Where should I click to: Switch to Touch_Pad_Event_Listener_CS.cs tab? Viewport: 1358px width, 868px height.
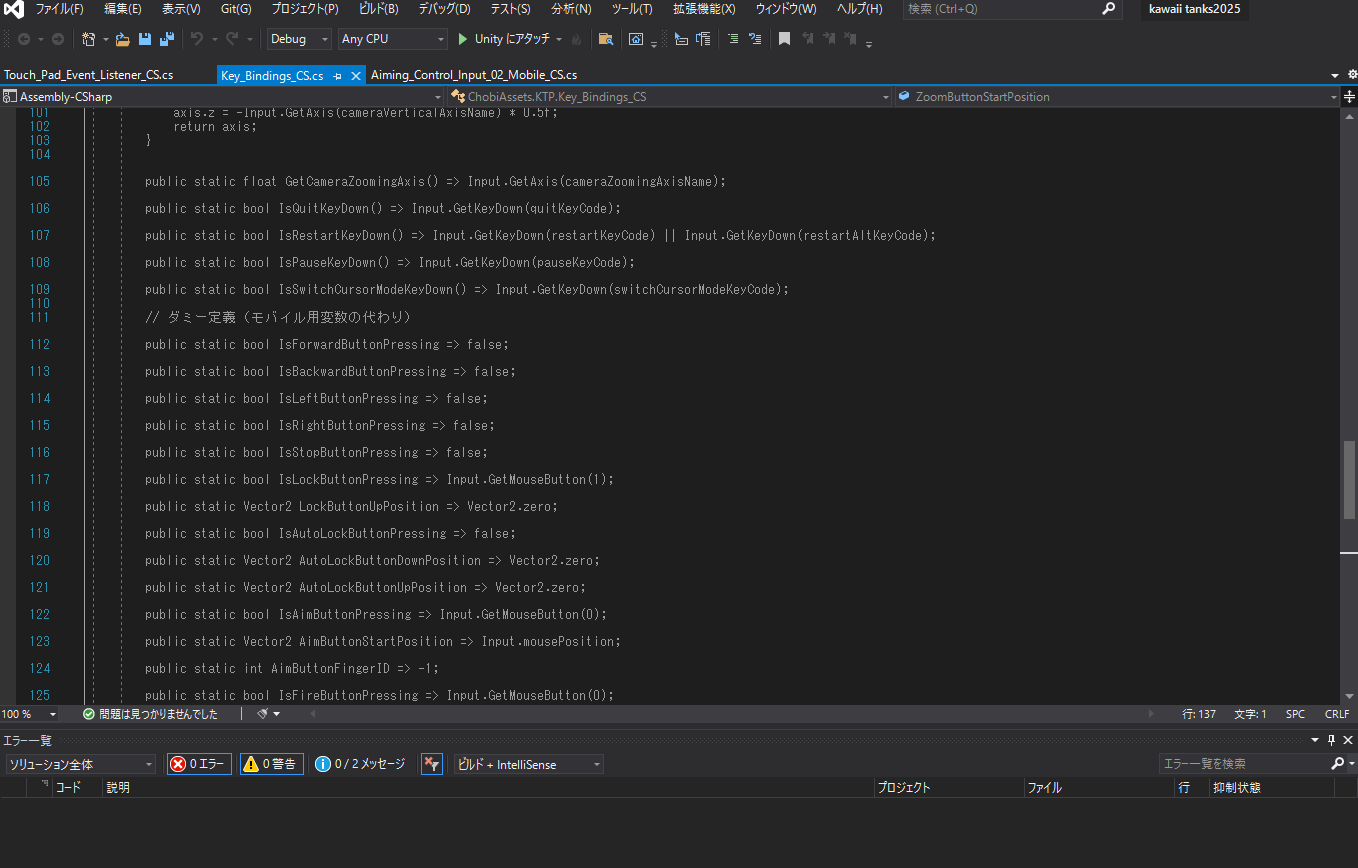point(88,75)
